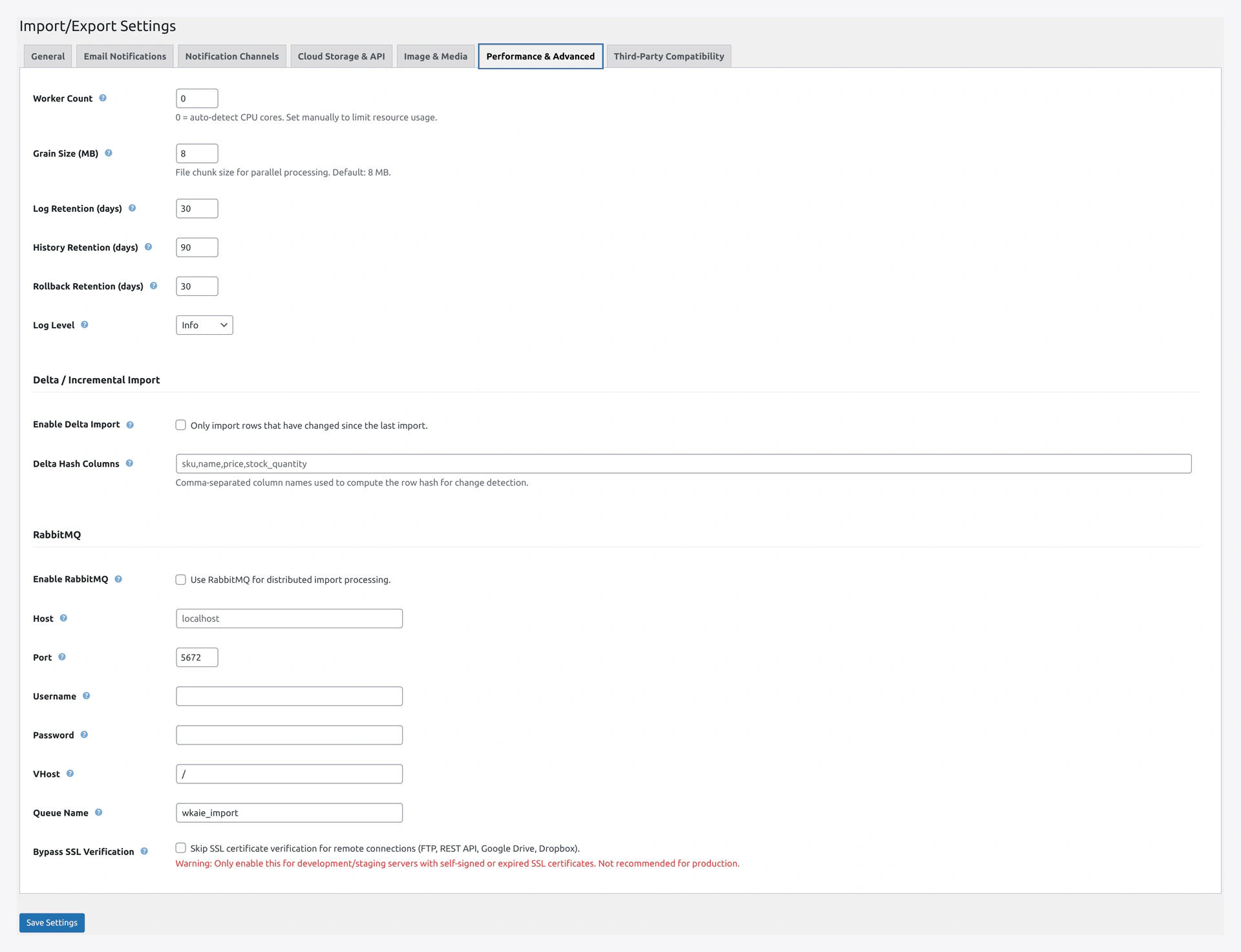Click the 'Comma-separated column names' description

[352, 482]
